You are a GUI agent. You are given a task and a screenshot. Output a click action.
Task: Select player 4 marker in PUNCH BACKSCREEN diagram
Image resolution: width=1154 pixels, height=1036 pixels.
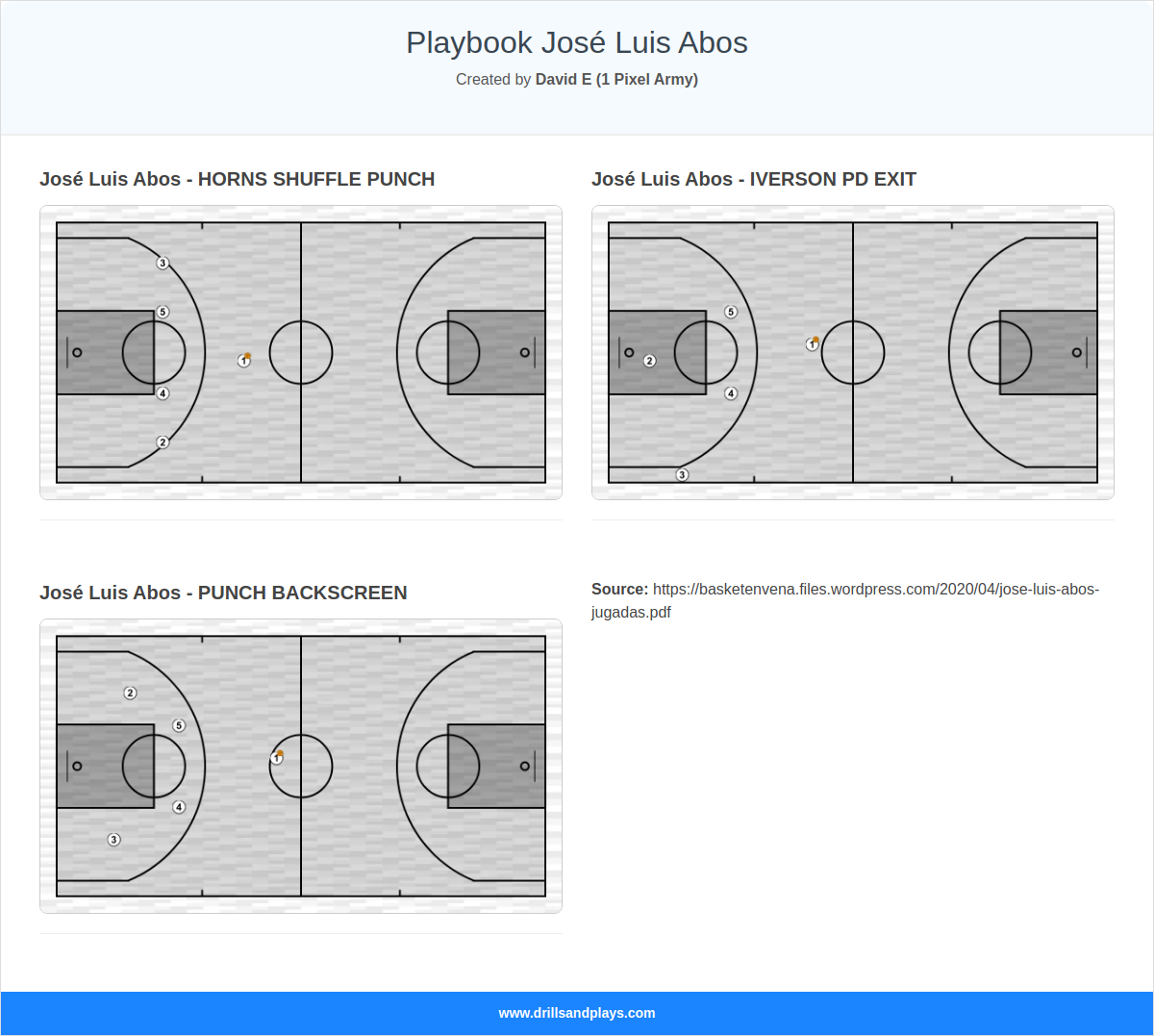(178, 807)
